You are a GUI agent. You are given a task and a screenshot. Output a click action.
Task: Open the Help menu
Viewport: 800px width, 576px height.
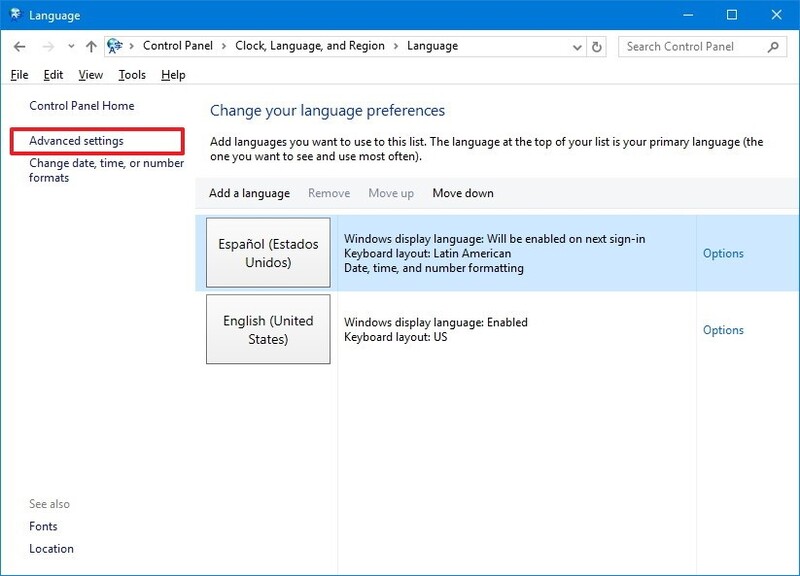click(x=173, y=75)
